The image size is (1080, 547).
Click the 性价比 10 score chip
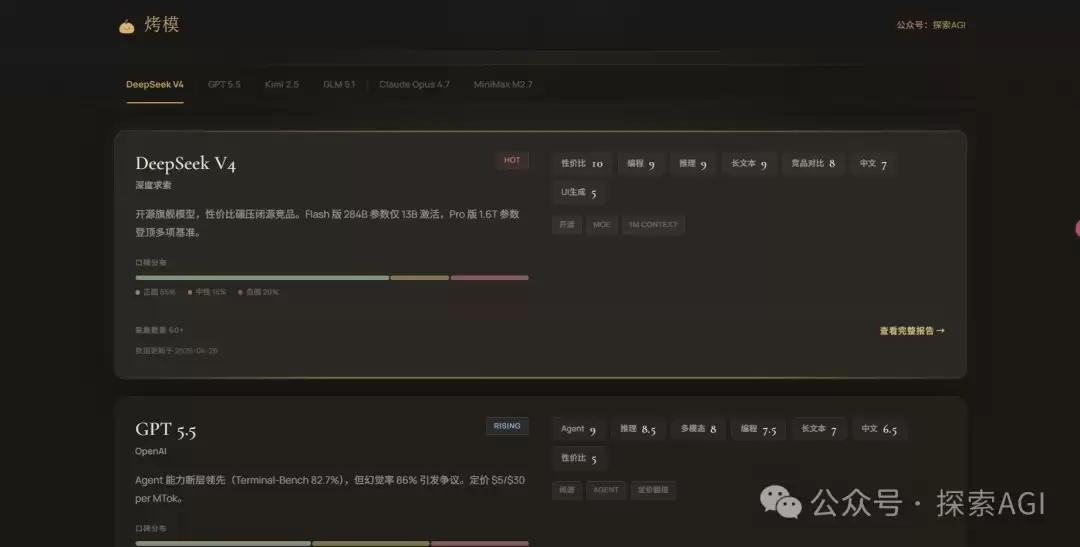pyautogui.click(x=581, y=164)
